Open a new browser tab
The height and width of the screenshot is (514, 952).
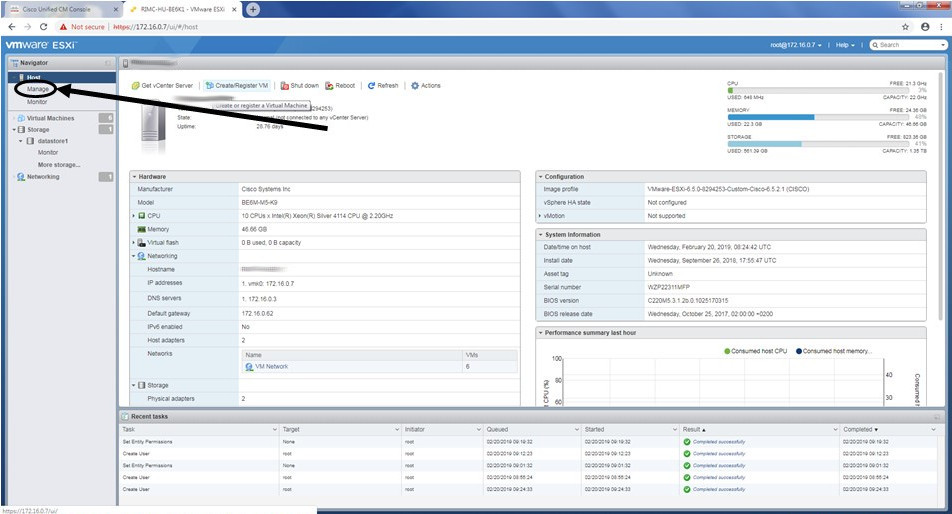[253, 9]
